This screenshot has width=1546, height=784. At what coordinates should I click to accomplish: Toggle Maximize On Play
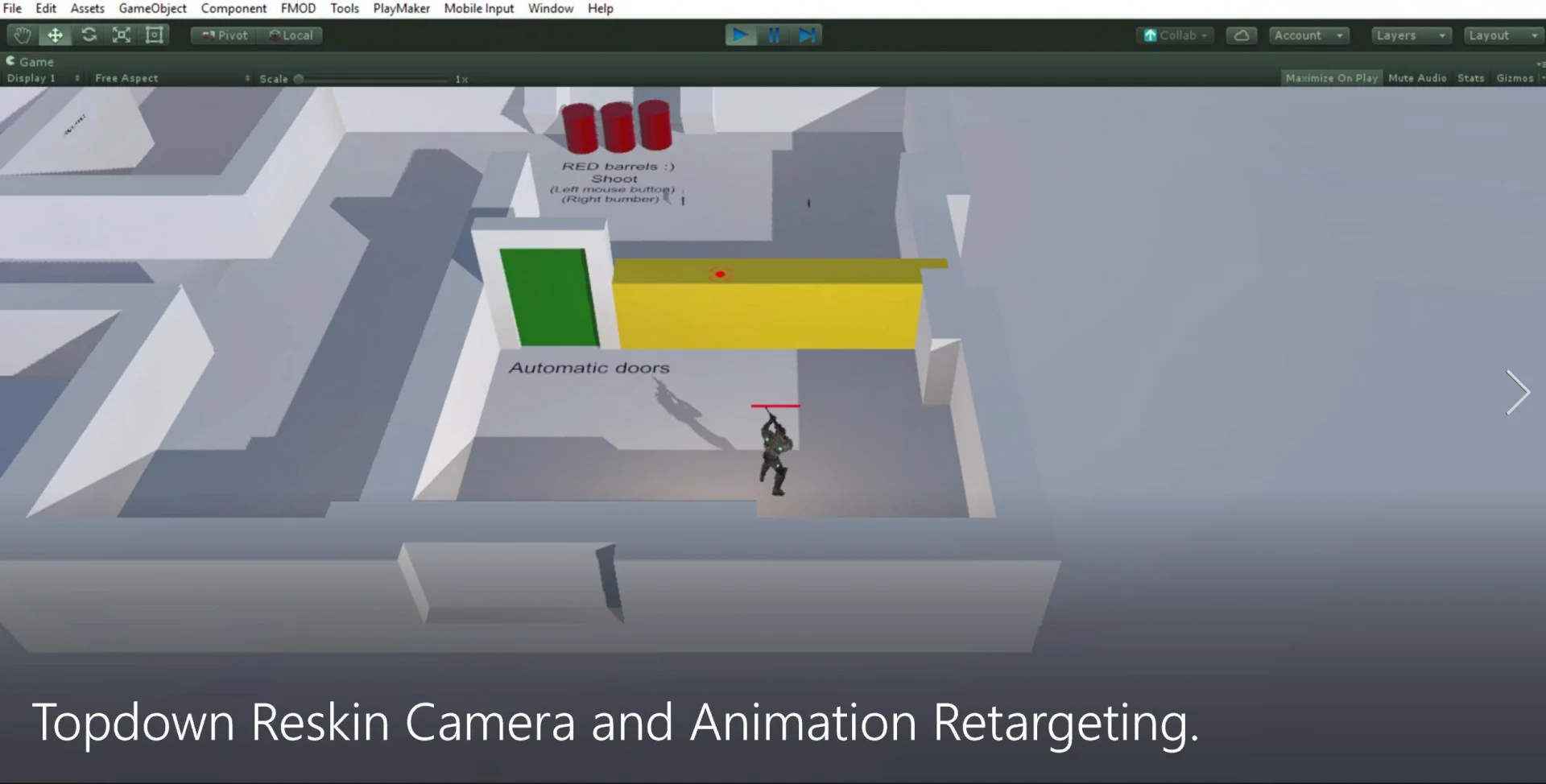click(x=1332, y=78)
